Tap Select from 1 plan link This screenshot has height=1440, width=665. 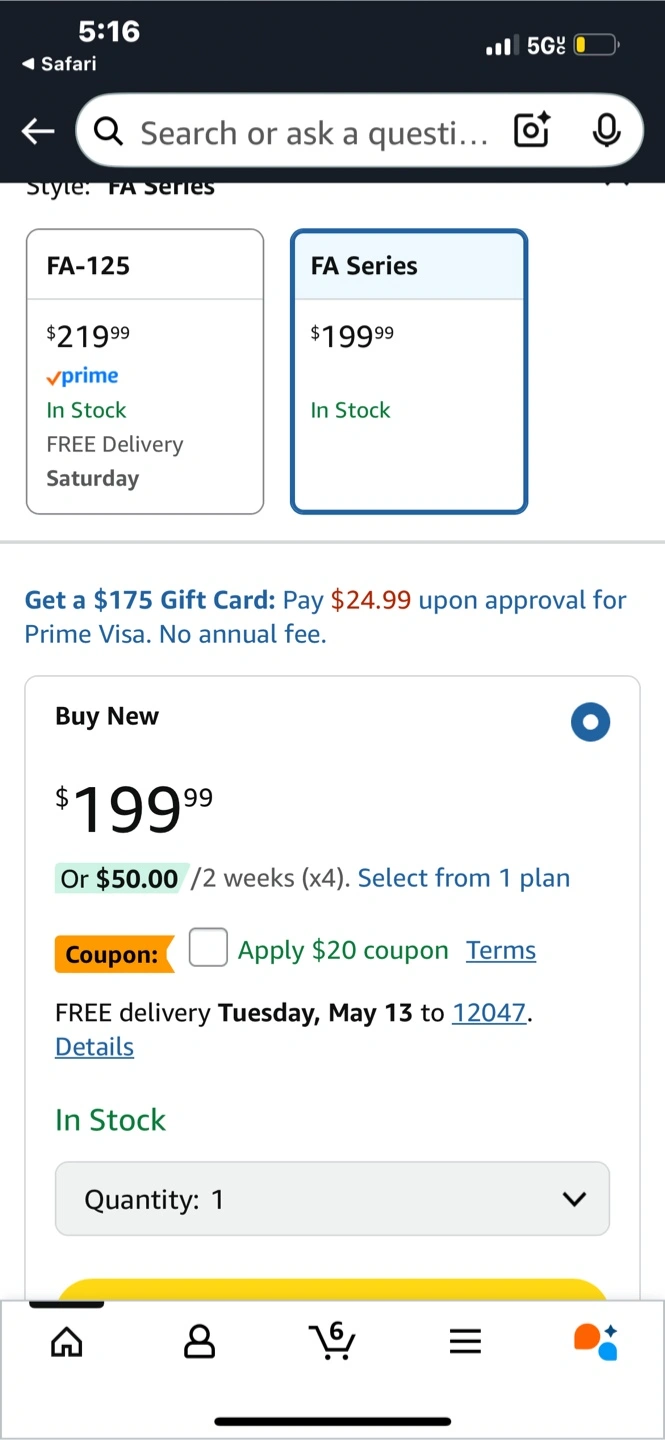464,878
